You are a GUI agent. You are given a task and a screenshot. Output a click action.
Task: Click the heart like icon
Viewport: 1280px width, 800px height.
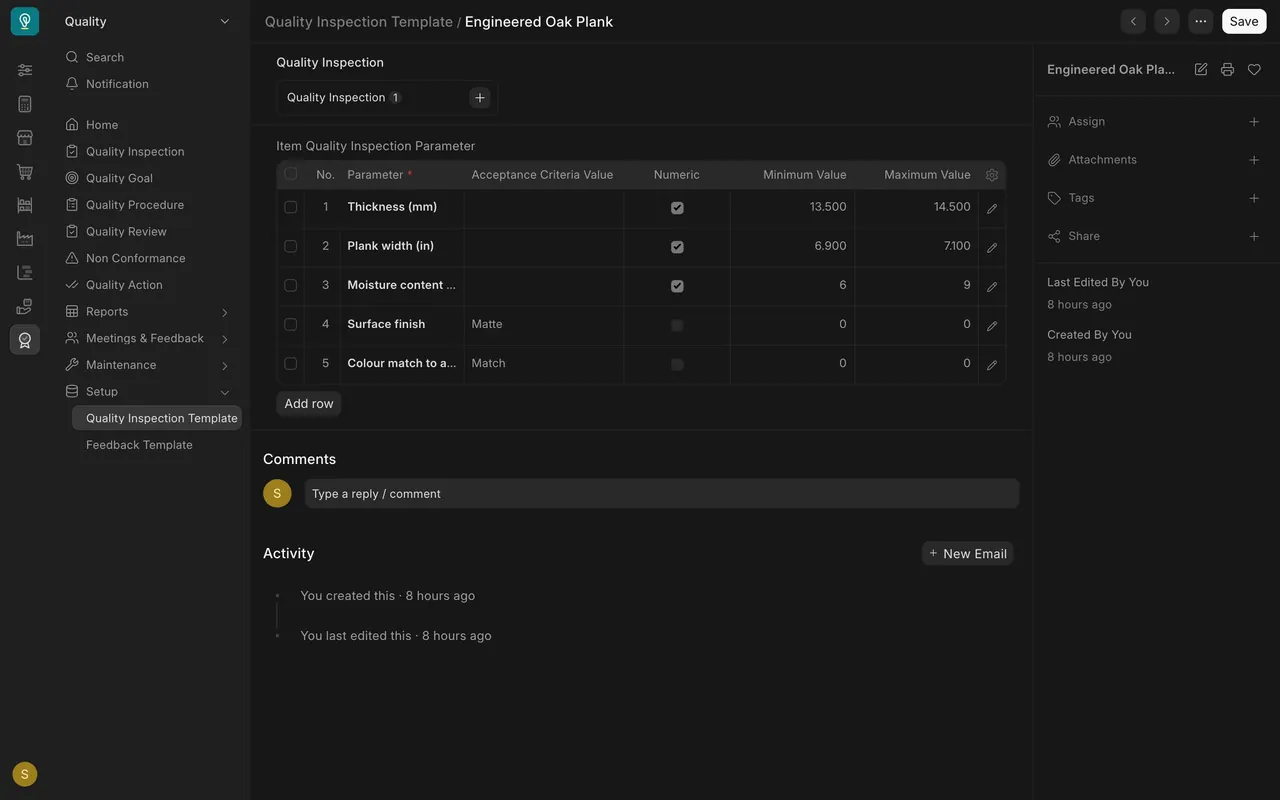(1254, 69)
